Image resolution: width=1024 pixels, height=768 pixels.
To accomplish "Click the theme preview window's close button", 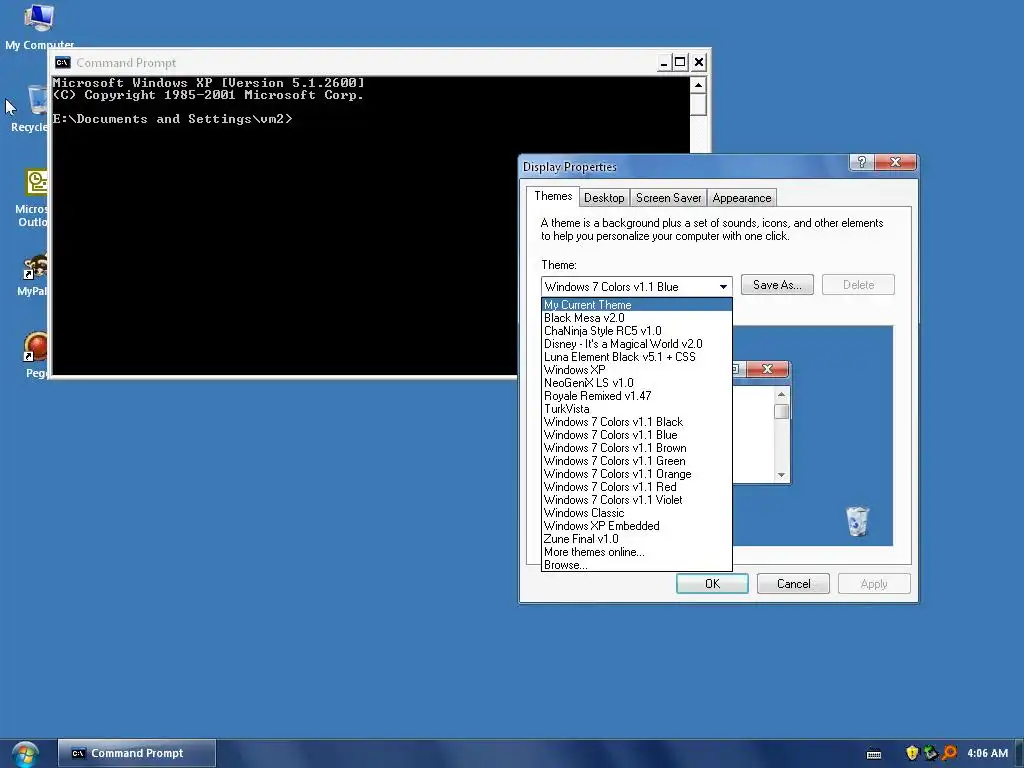I will 767,369.
